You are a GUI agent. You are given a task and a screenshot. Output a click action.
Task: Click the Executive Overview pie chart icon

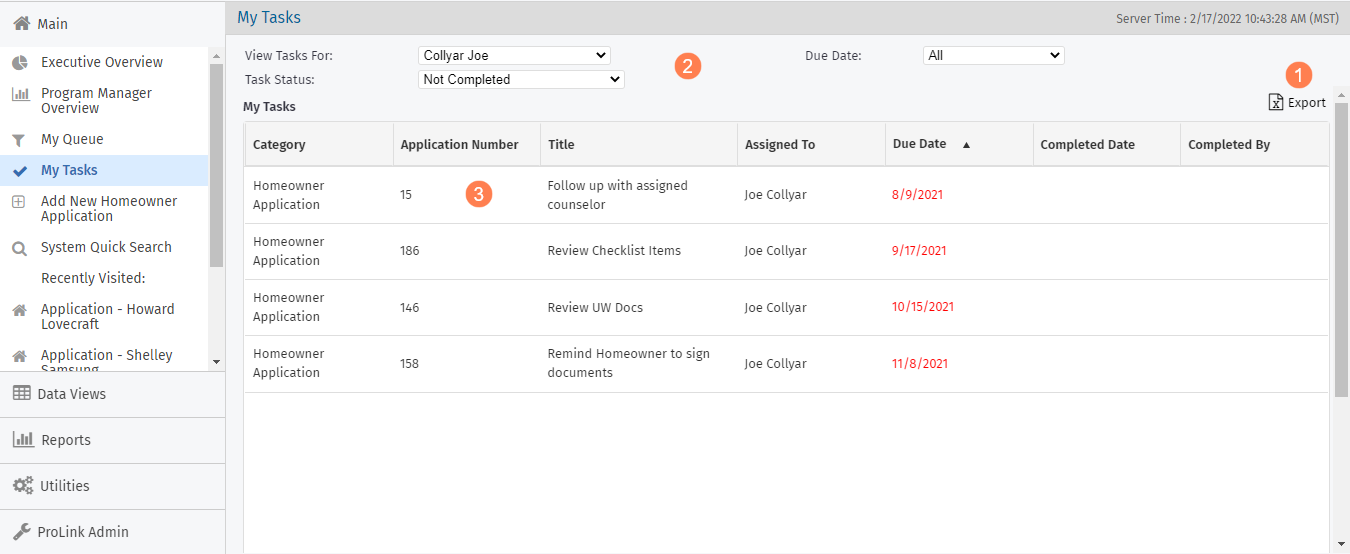pyautogui.click(x=19, y=62)
